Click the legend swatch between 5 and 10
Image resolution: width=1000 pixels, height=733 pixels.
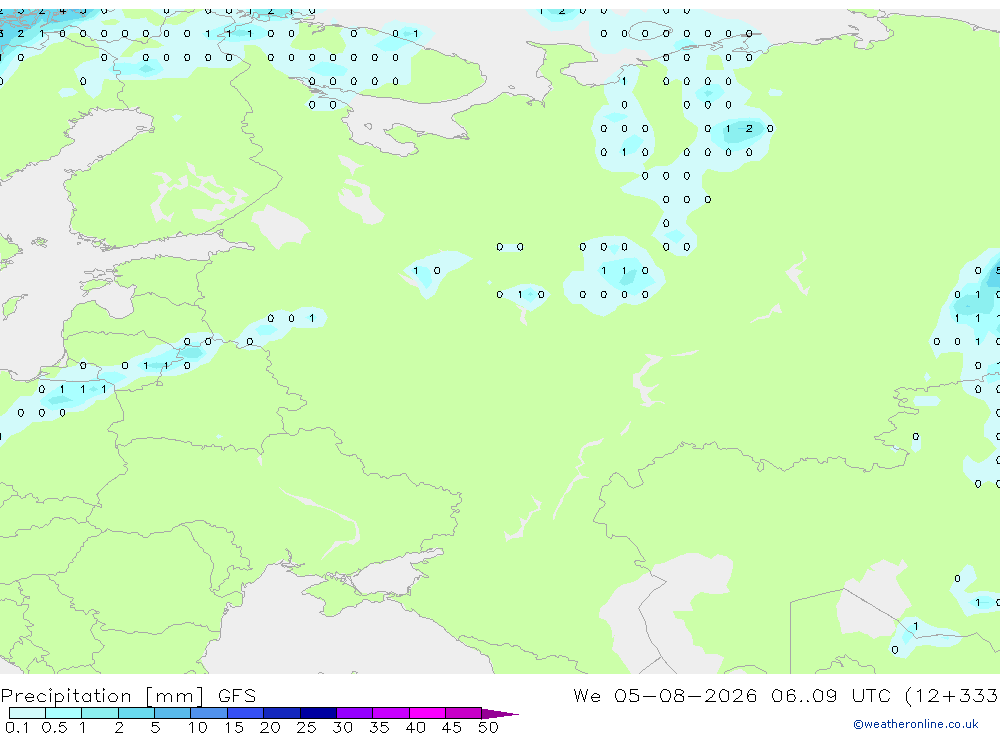[173, 713]
